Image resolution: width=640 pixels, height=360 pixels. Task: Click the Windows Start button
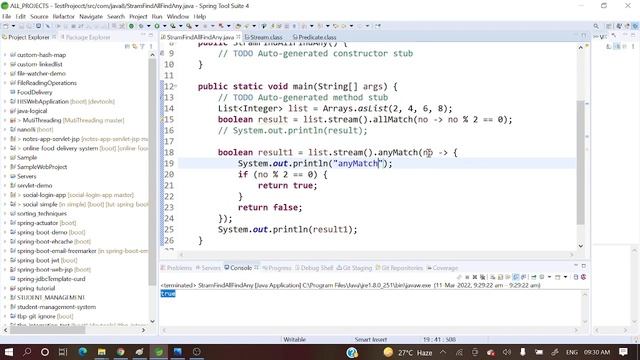pyautogui.click(x=8, y=352)
